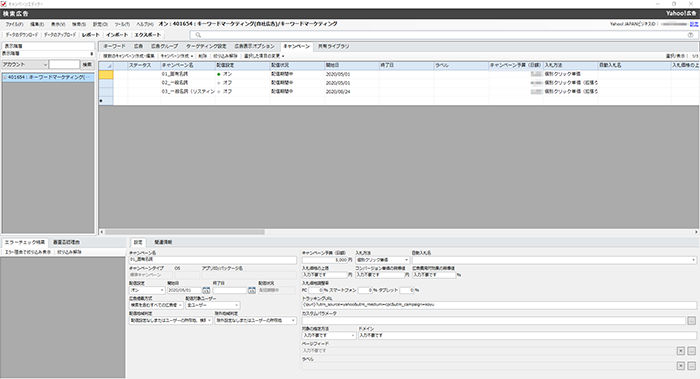Click the キャンペーン名 column header

(x=188, y=66)
